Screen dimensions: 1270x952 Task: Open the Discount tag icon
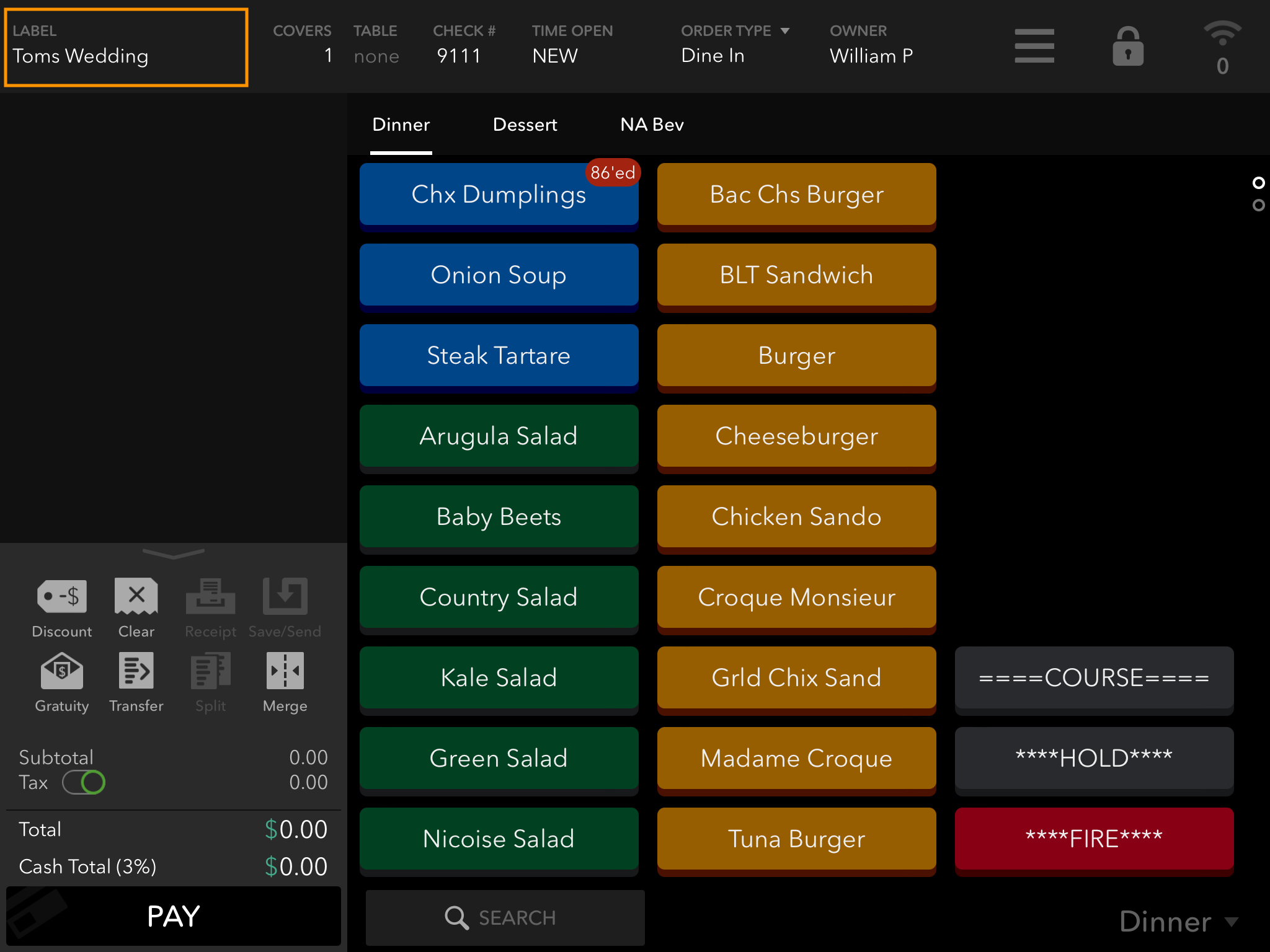(62, 596)
